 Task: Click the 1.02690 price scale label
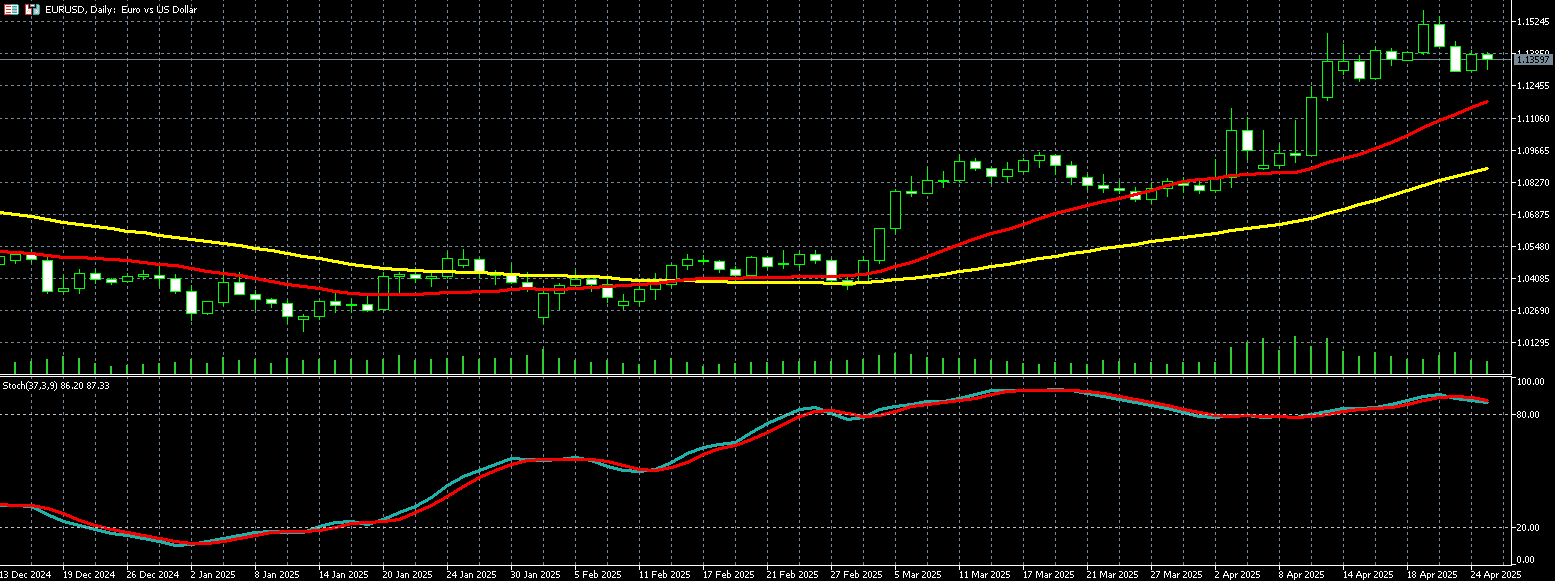[x=1532, y=311]
